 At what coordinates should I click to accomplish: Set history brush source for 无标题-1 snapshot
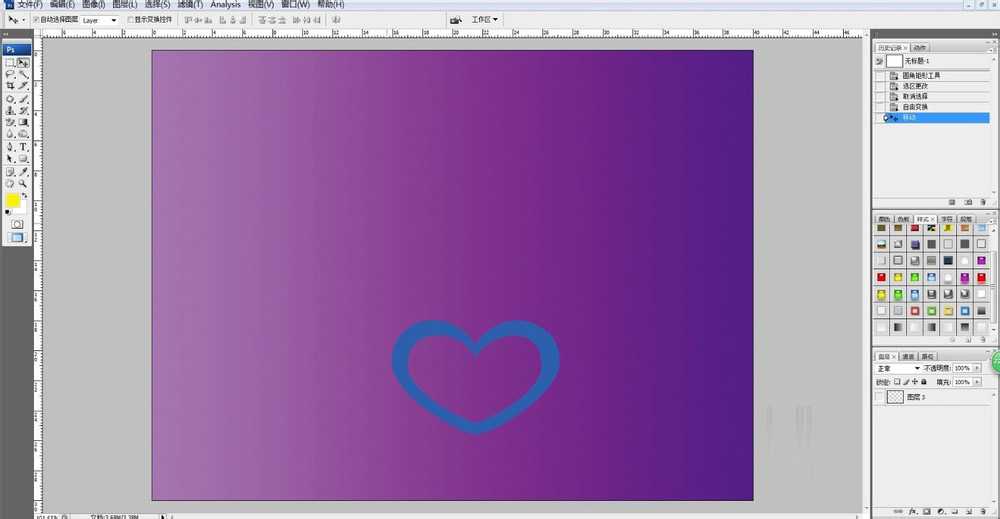[879, 61]
